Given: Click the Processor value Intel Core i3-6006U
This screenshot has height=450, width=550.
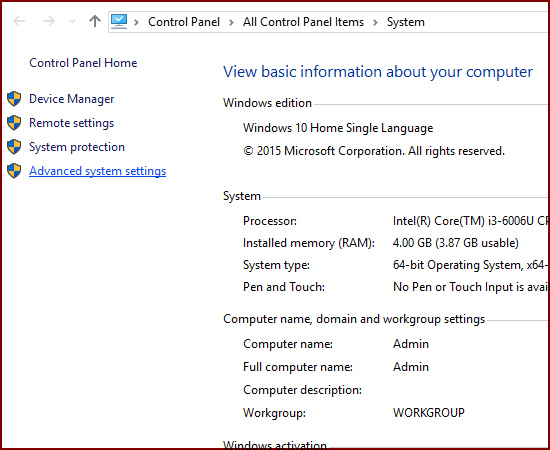Looking at the screenshot, I should 470,221.
